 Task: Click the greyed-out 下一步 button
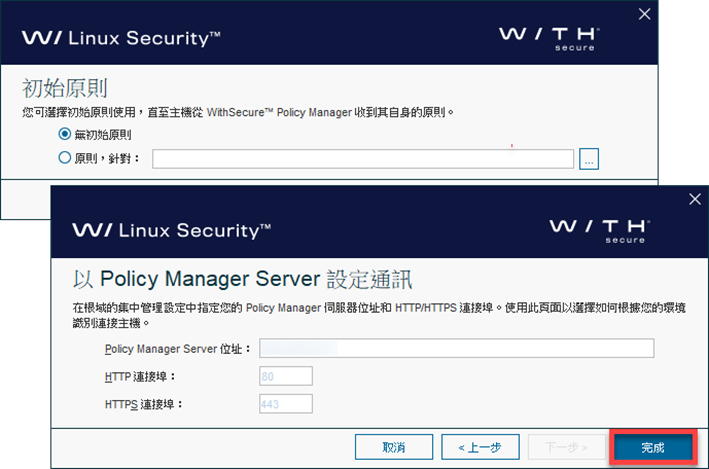567,447
